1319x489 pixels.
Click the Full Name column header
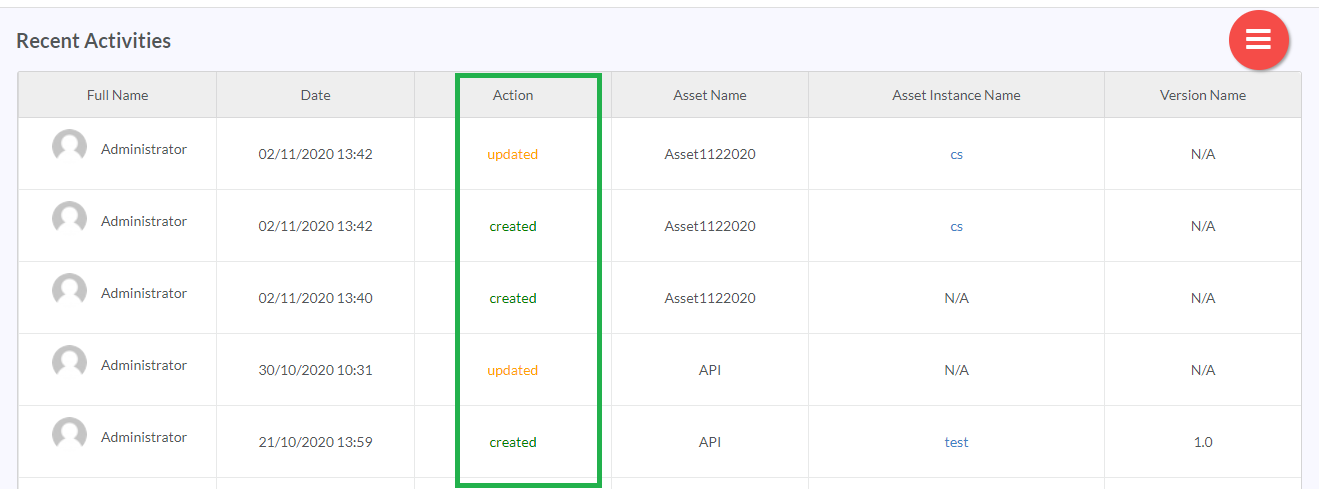coord(117,95)
